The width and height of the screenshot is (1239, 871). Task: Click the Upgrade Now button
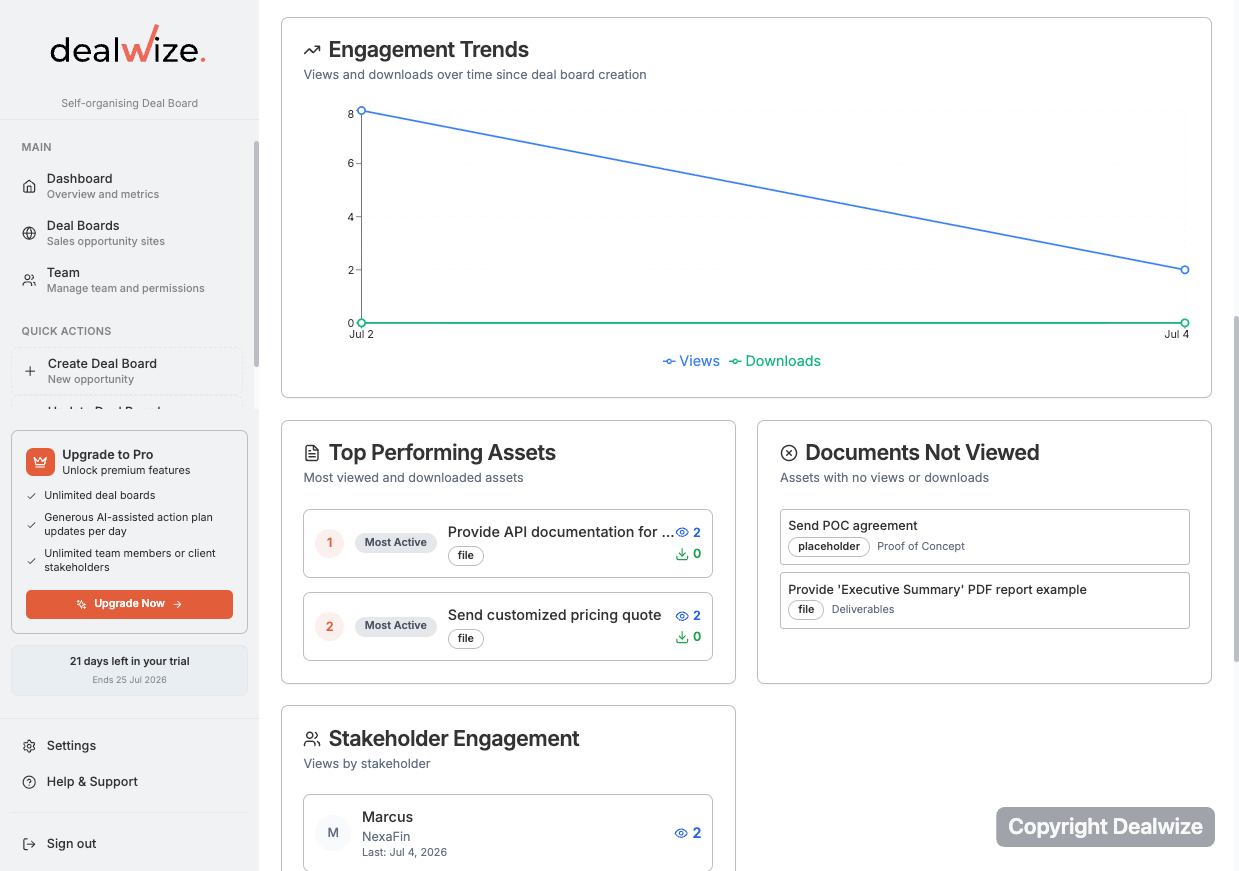[x=129, y=604]
